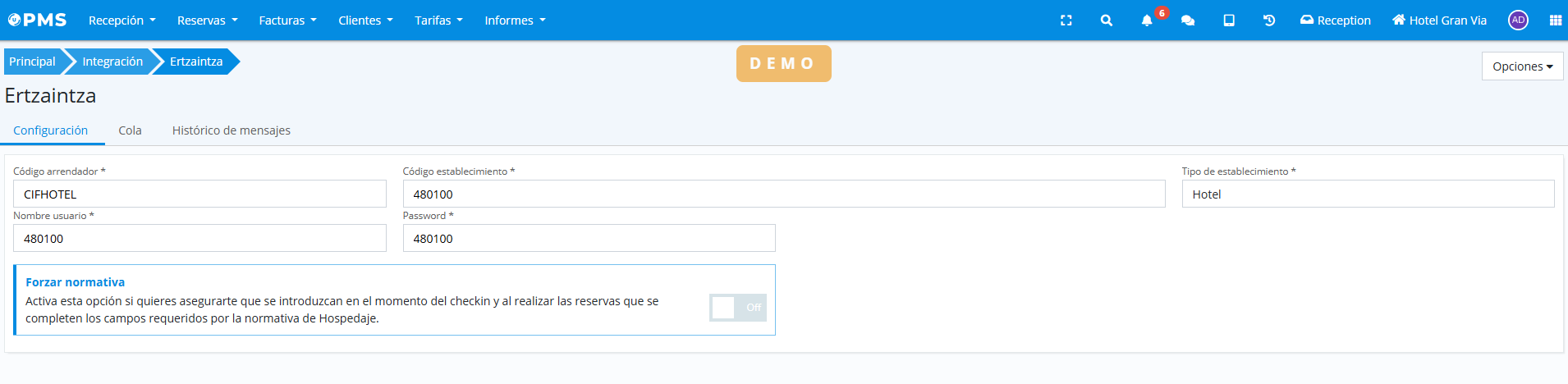
Task: Focus the Password input field
Action: 589,239
